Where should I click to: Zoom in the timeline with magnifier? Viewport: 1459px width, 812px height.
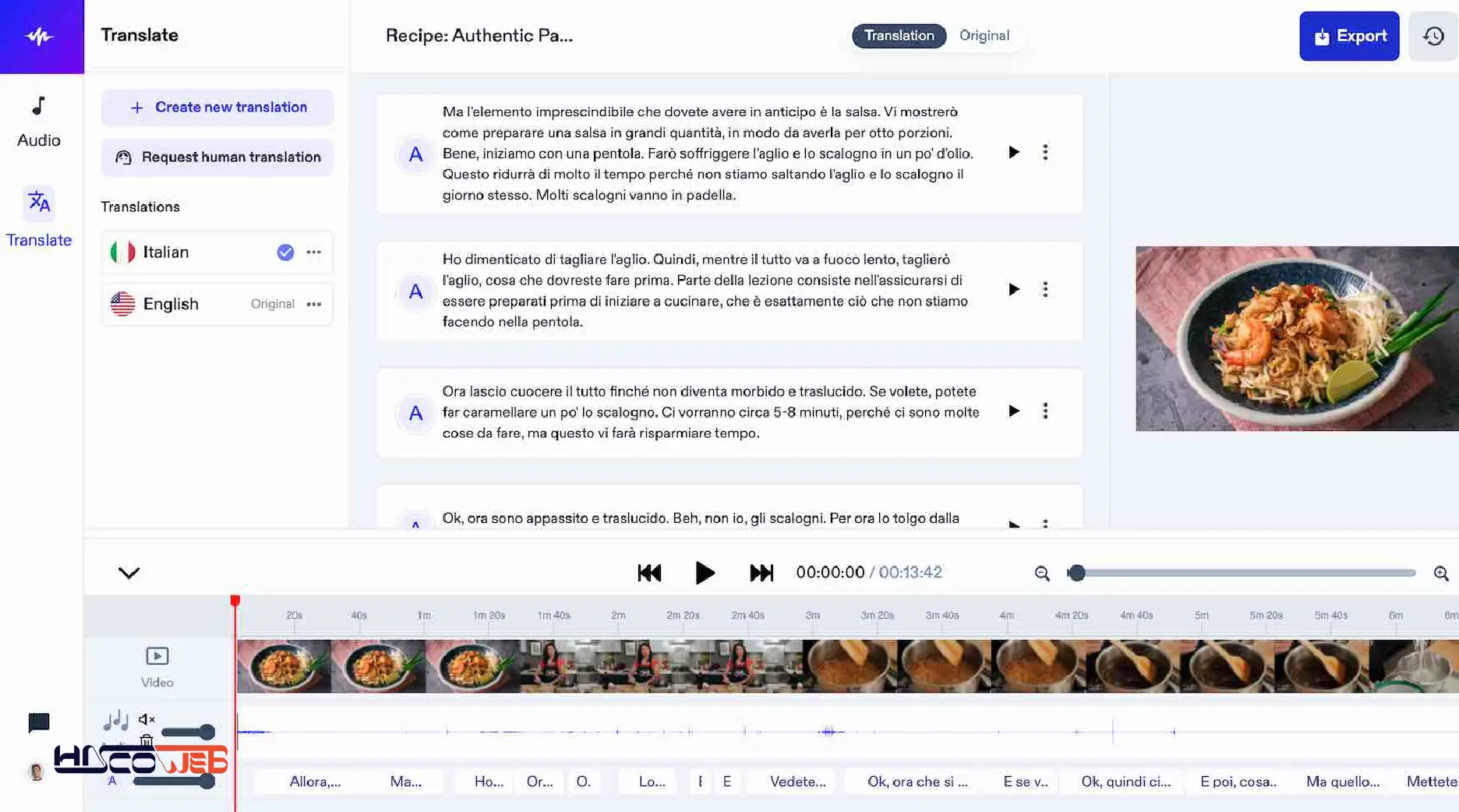point(1441,574)
